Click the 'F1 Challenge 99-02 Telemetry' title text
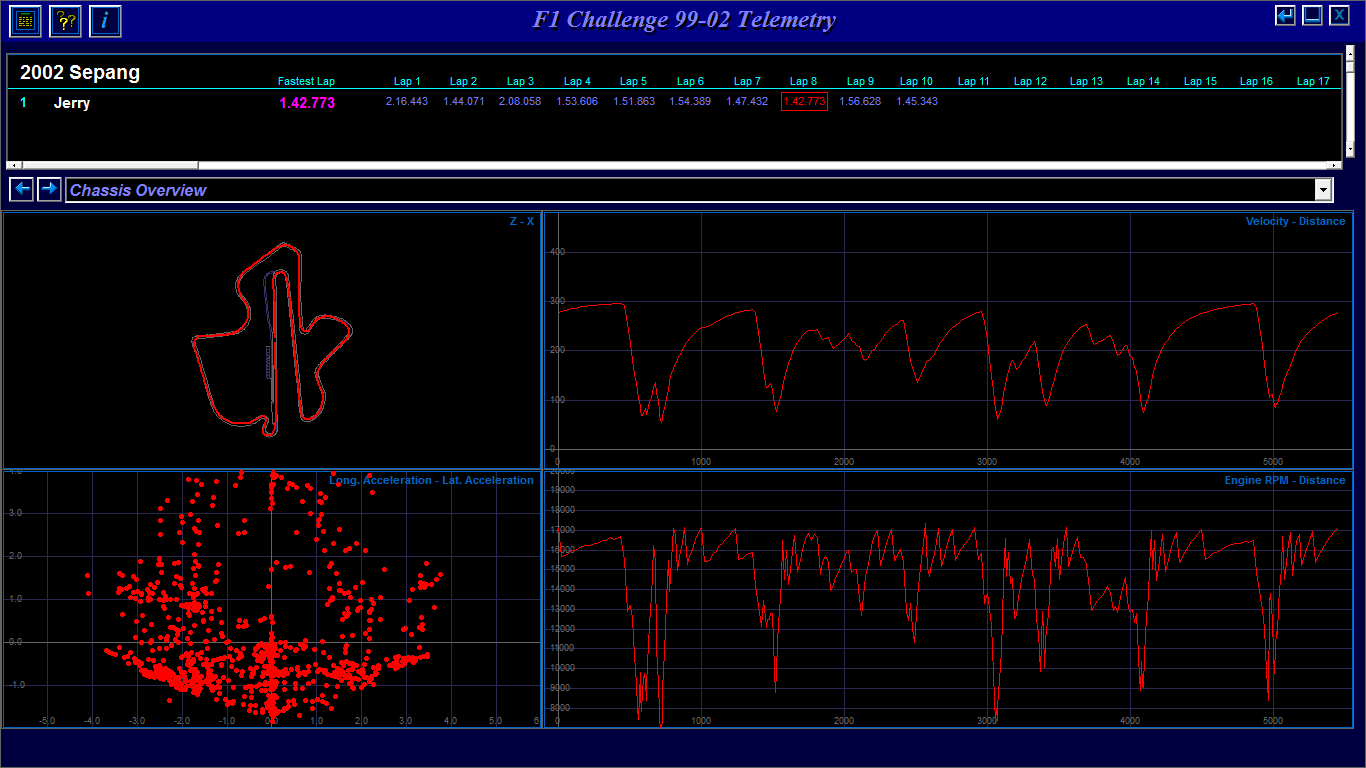Screen dimensions: 1366x768 (683, 20)
